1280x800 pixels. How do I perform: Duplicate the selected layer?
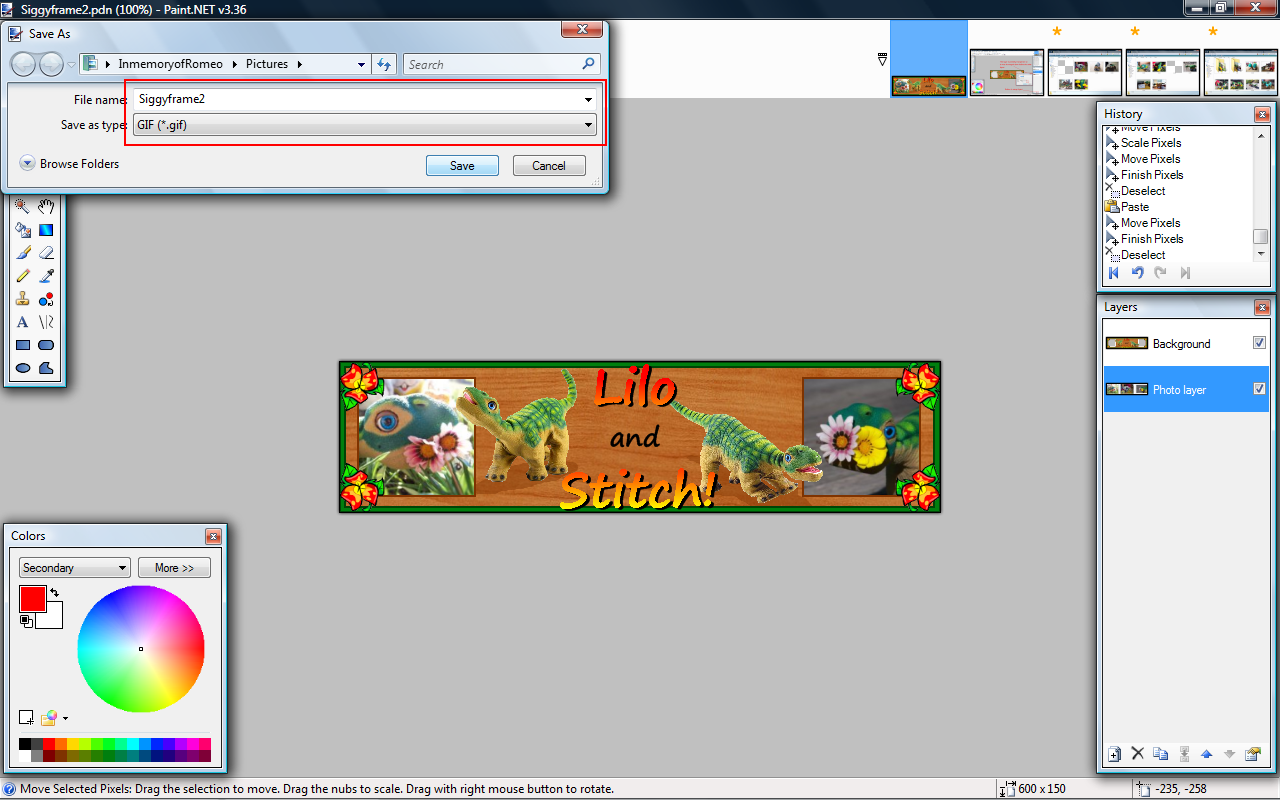(x=1160, y=754)
